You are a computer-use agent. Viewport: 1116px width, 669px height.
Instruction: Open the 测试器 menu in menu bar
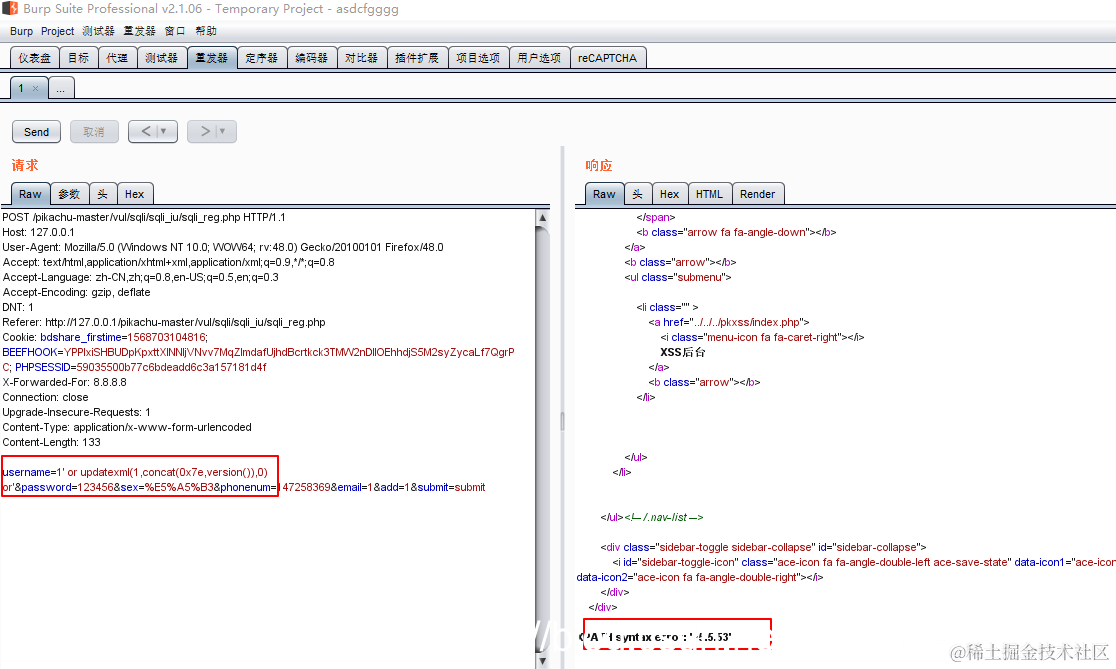click(x=98, y=31)
